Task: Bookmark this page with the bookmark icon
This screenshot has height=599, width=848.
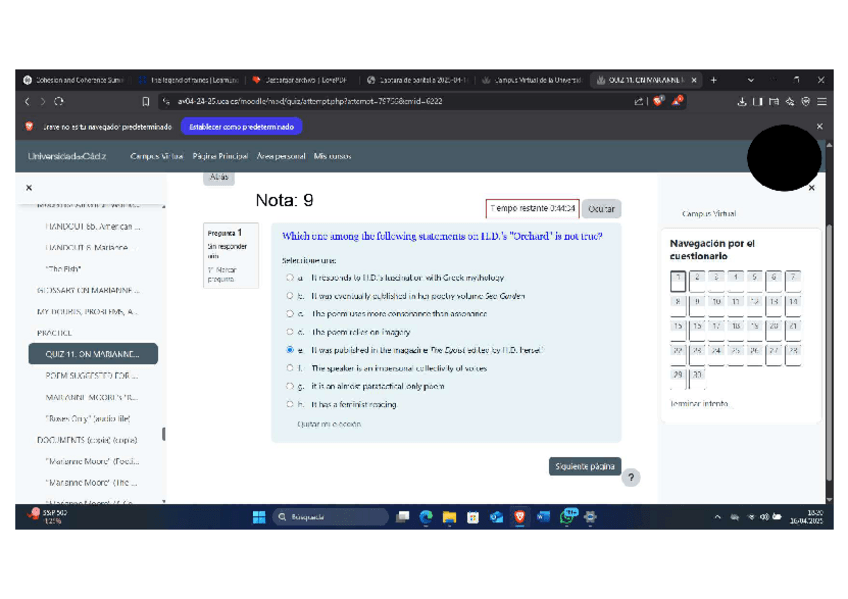Action: 145,101
